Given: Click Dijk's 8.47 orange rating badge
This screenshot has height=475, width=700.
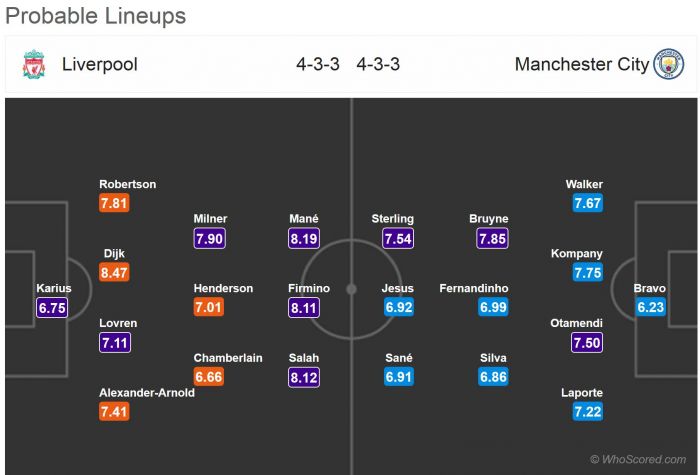Looking at the screenshot, I should 115,273.
